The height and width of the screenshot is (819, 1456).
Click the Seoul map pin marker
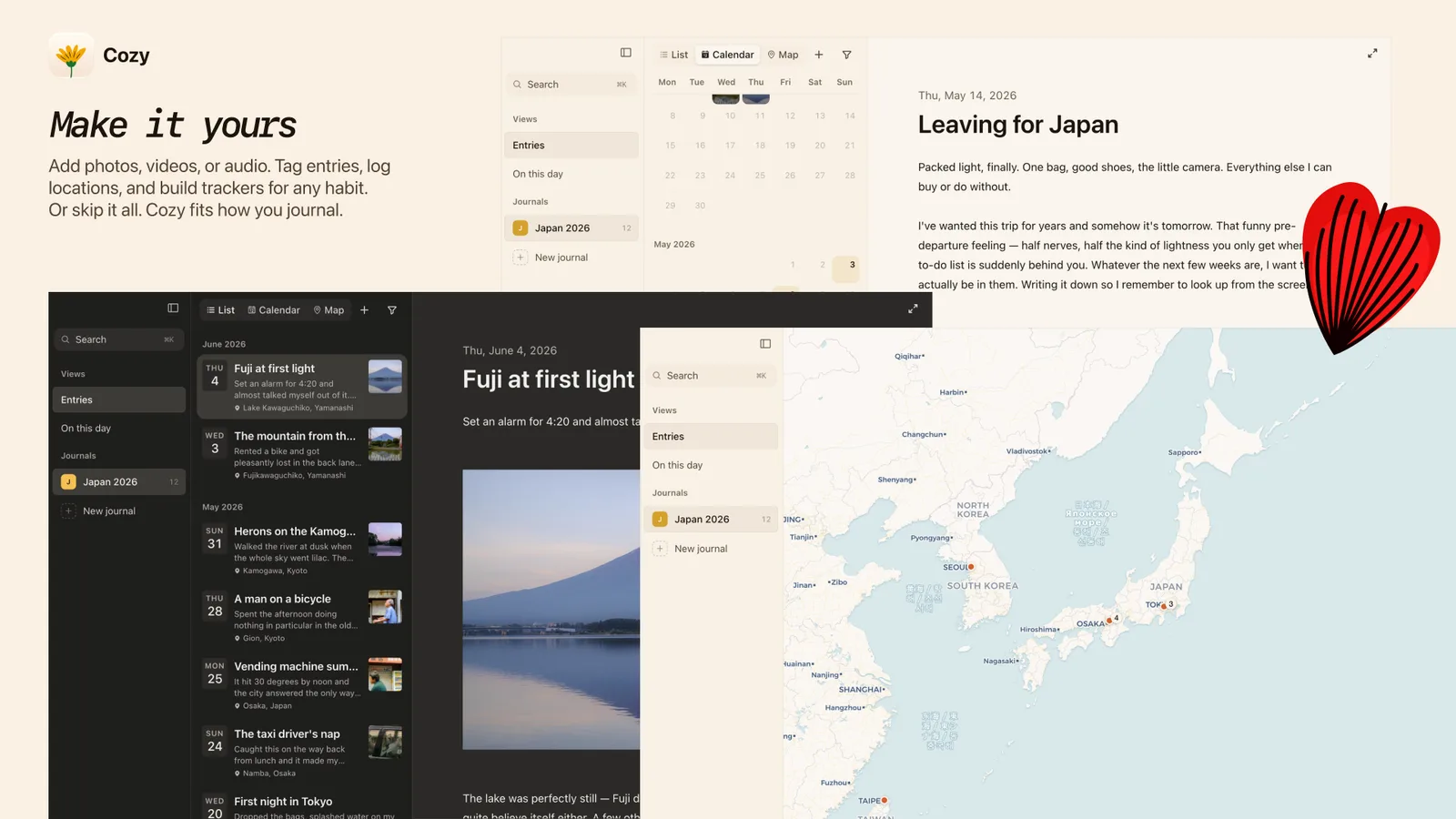coord(971,567)
